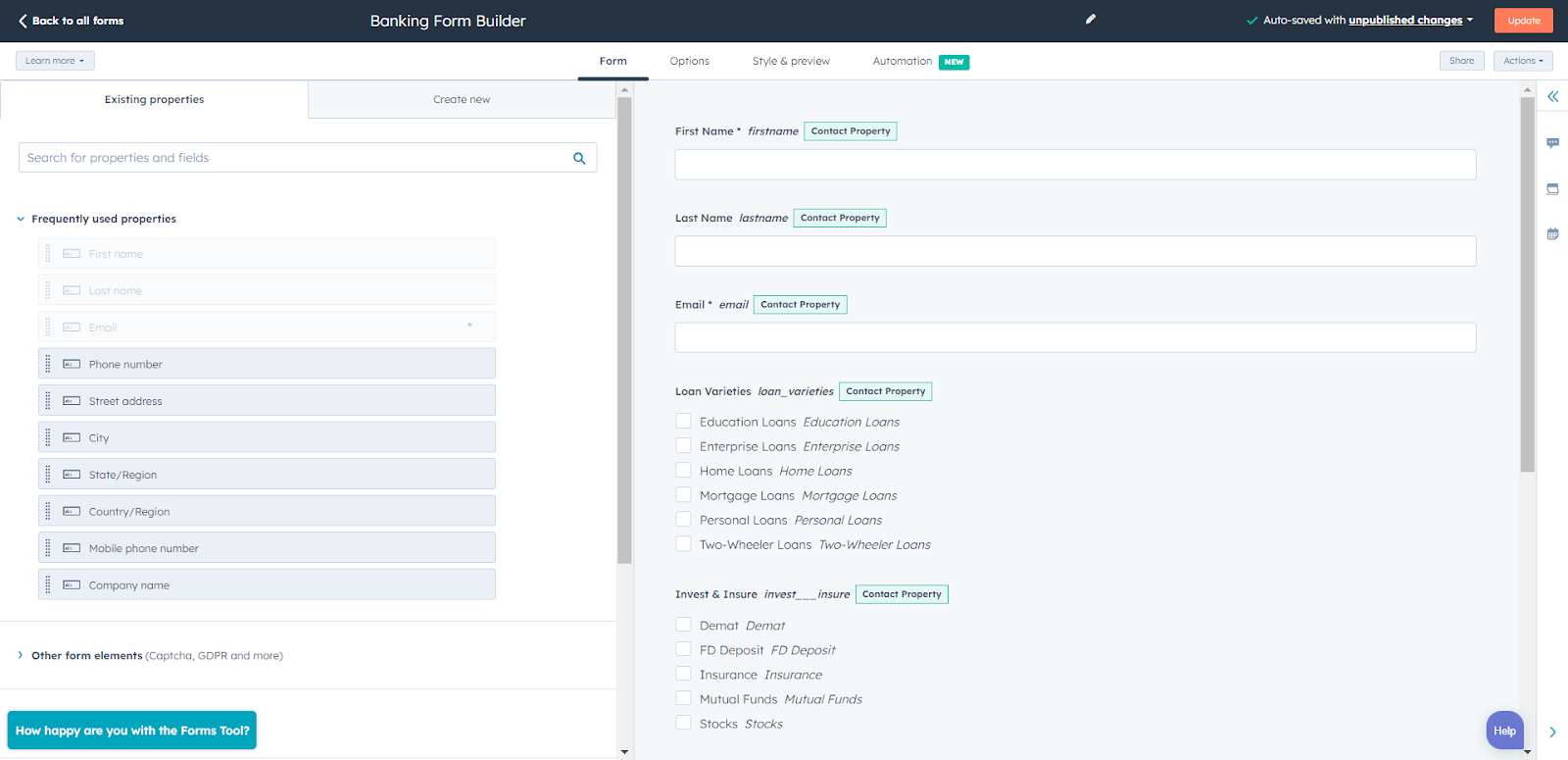Screen dimensions: 1568x760
Task: Click the field type icon beside Mobile phone number
Action: pos(72,548)
